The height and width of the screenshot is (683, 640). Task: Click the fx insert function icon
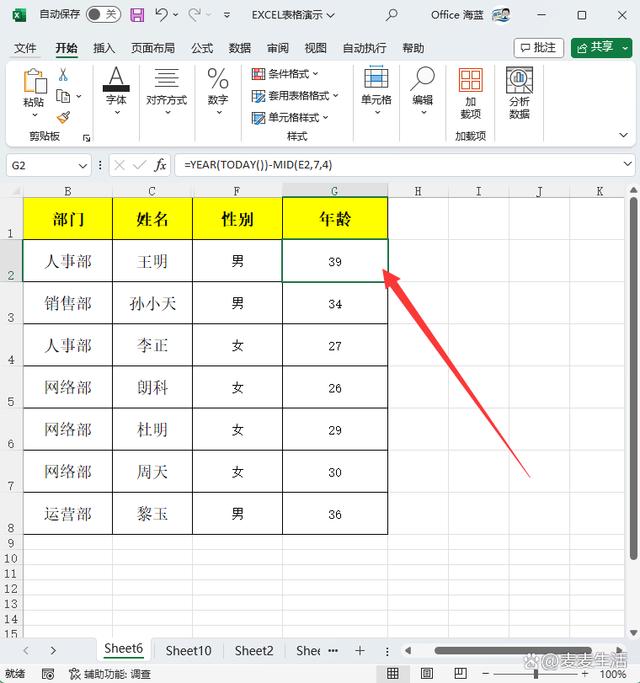(160, 165)
